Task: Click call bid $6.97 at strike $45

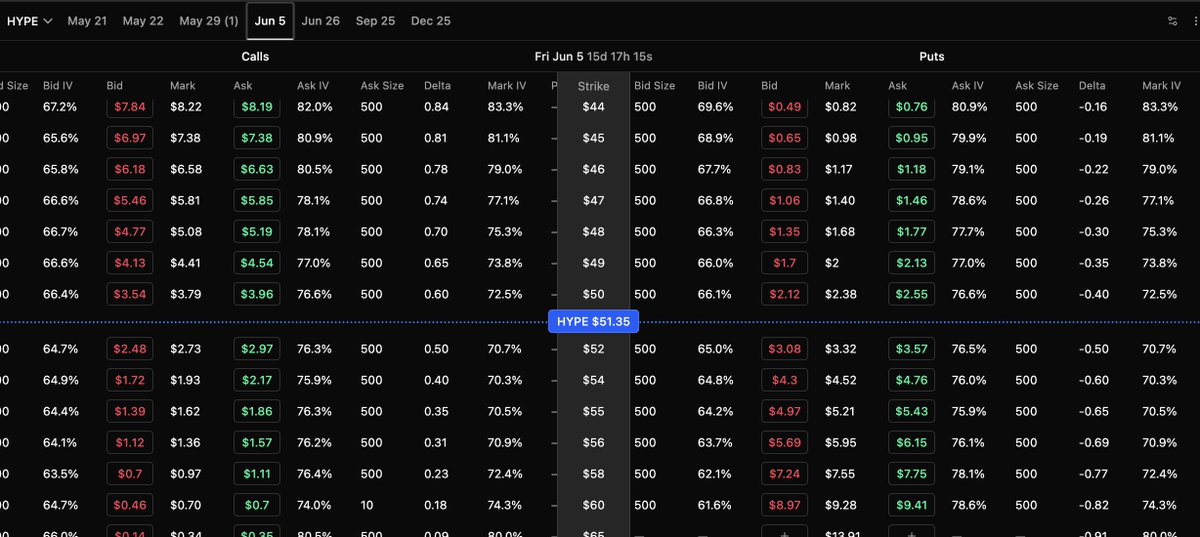Action: [130, 137]
